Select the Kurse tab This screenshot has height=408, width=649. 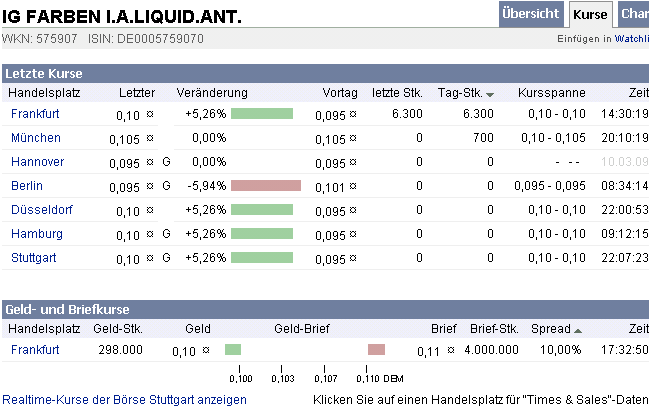[x=591, y=14]
